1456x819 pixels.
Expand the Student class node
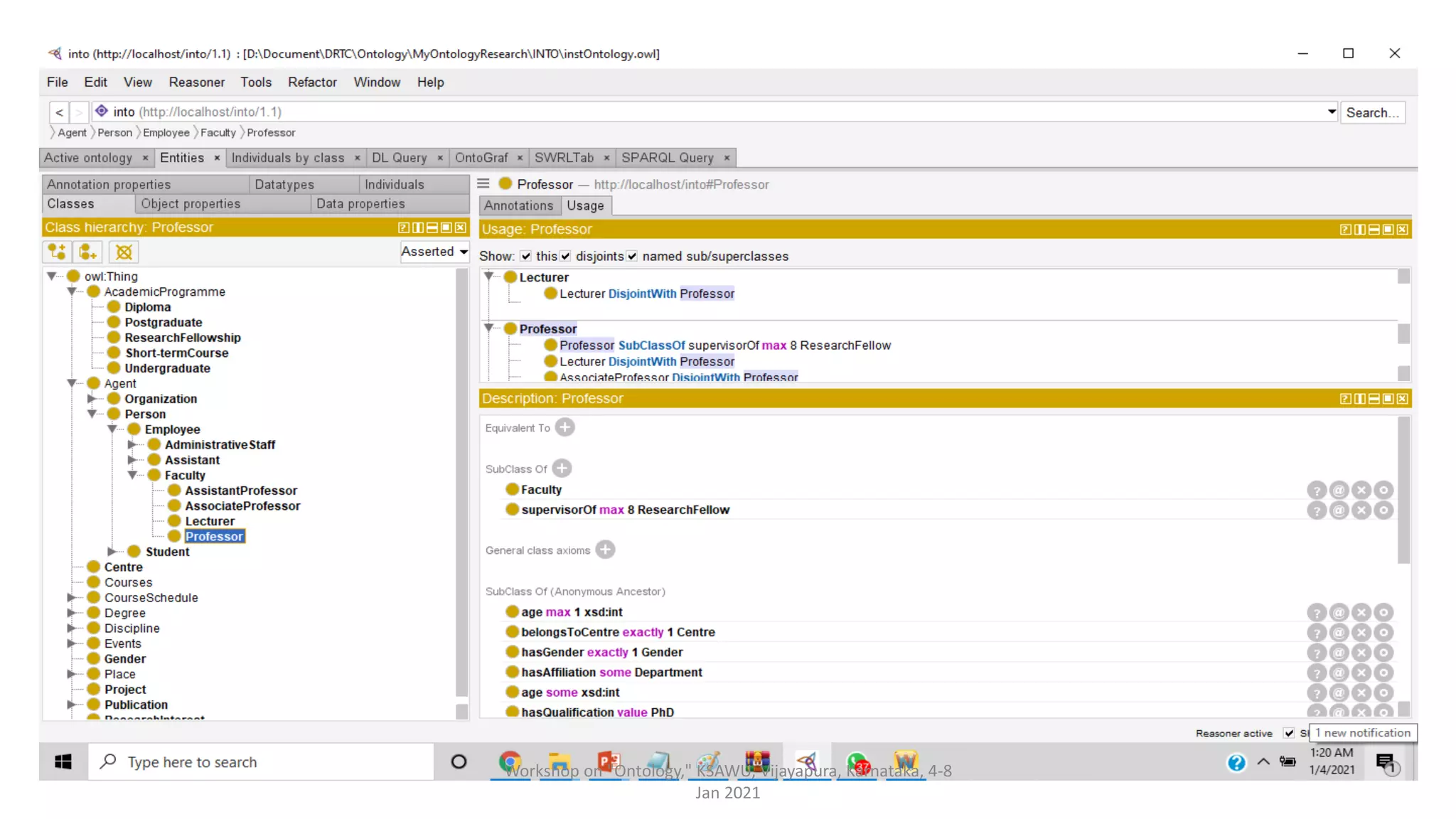point(112,552)
